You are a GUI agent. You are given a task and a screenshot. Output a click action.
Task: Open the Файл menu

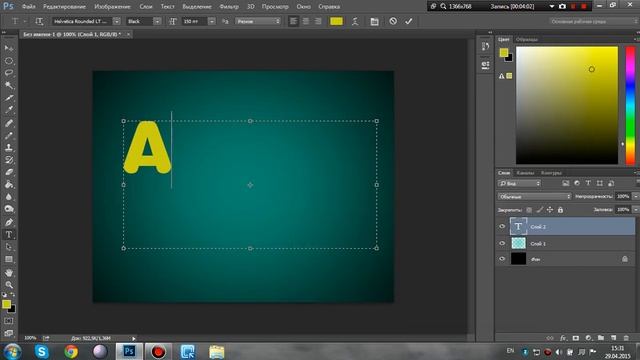pos(29,7)
